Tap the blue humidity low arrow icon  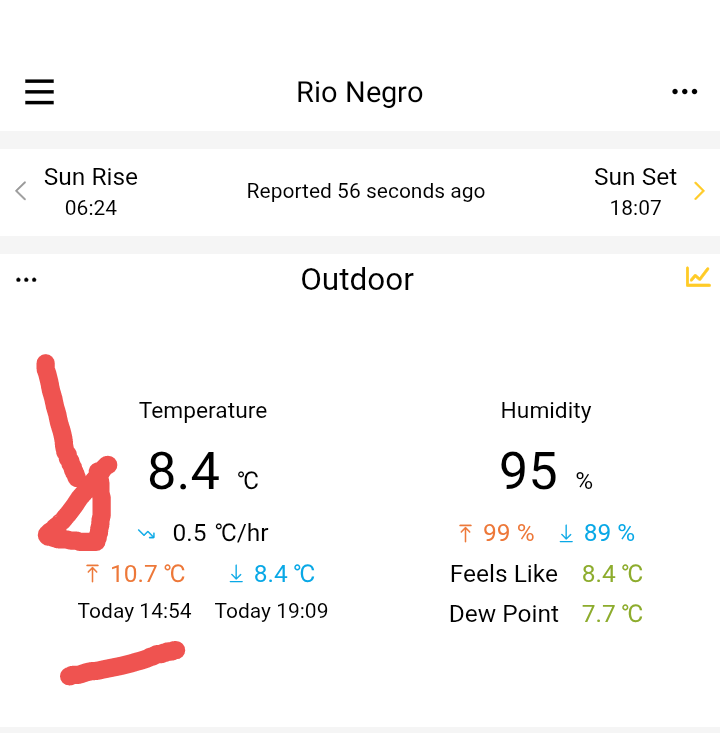(x=566, y=533)
